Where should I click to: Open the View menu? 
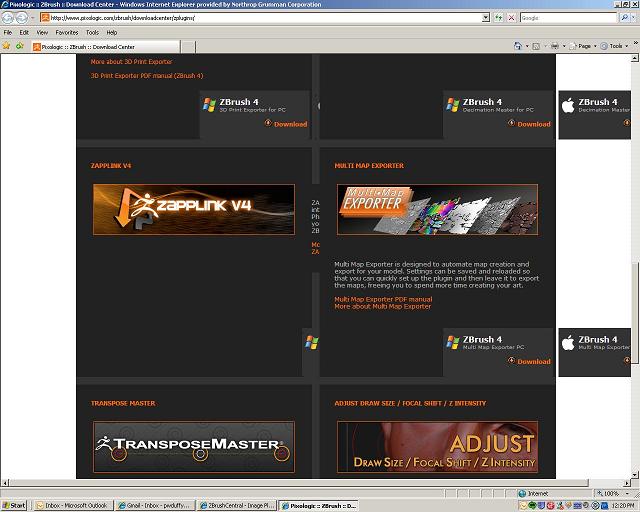point(42,32)
